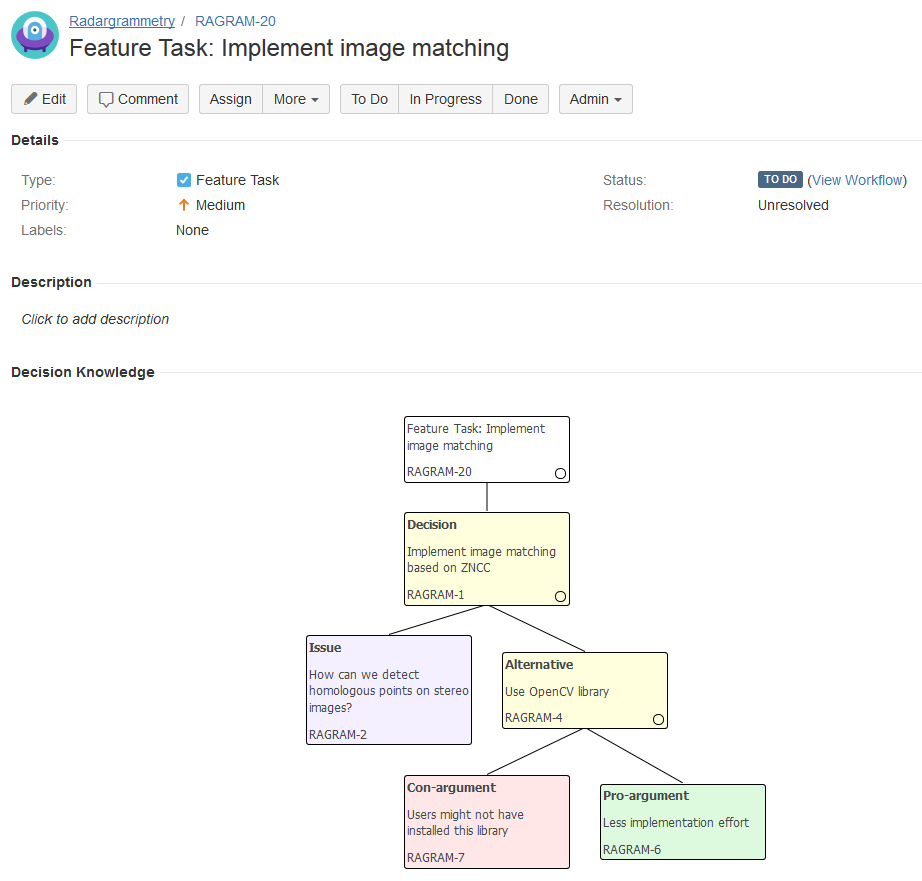Screen dimensions: 922x881
Task: Click the Assign button
Action: tap(230, 98)
